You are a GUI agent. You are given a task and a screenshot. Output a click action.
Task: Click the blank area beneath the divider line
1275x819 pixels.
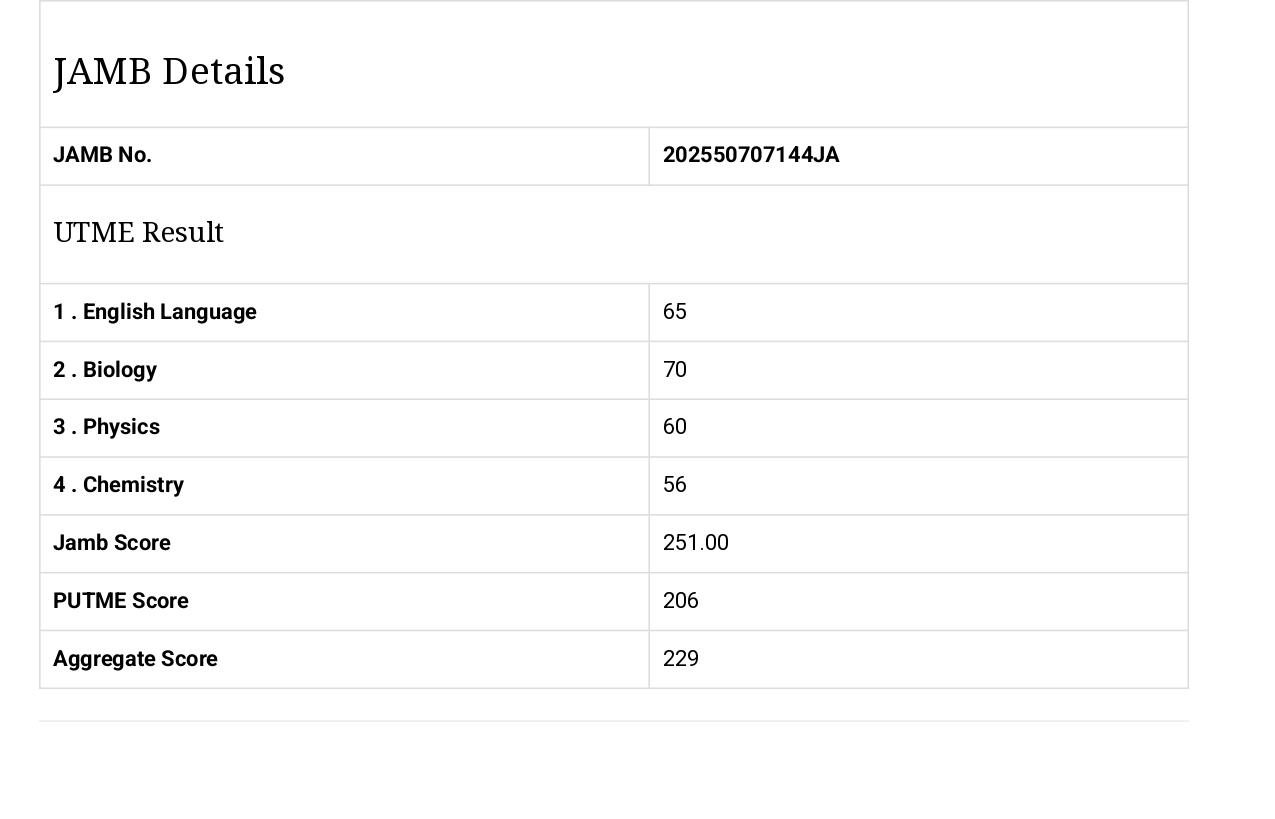pos(614,770)
